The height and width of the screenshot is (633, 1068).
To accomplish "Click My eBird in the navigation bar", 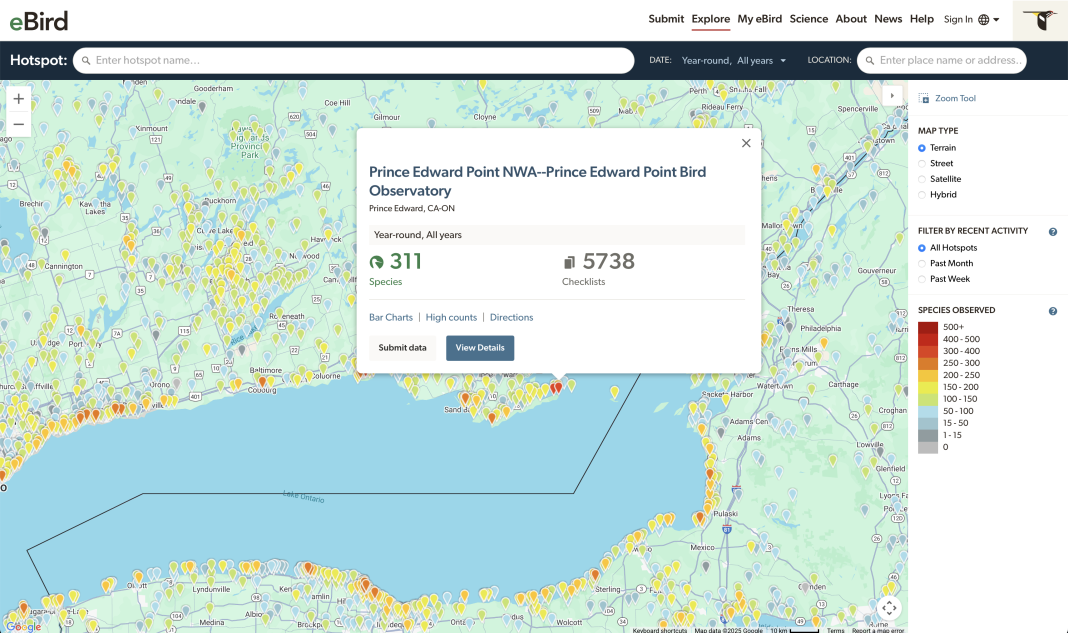I will pos(760,19).
